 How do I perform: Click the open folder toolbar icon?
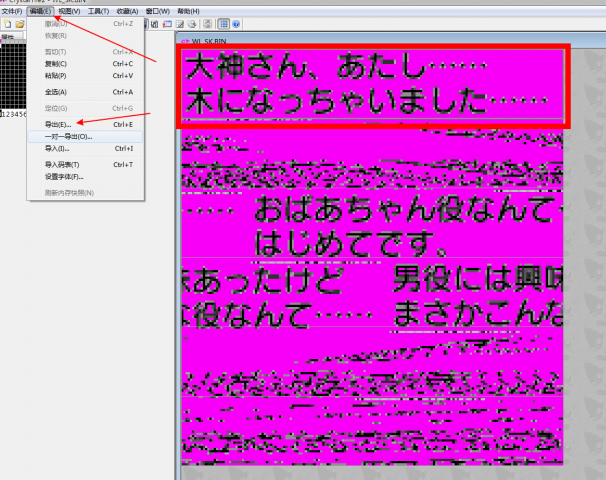tap(20, 24)
